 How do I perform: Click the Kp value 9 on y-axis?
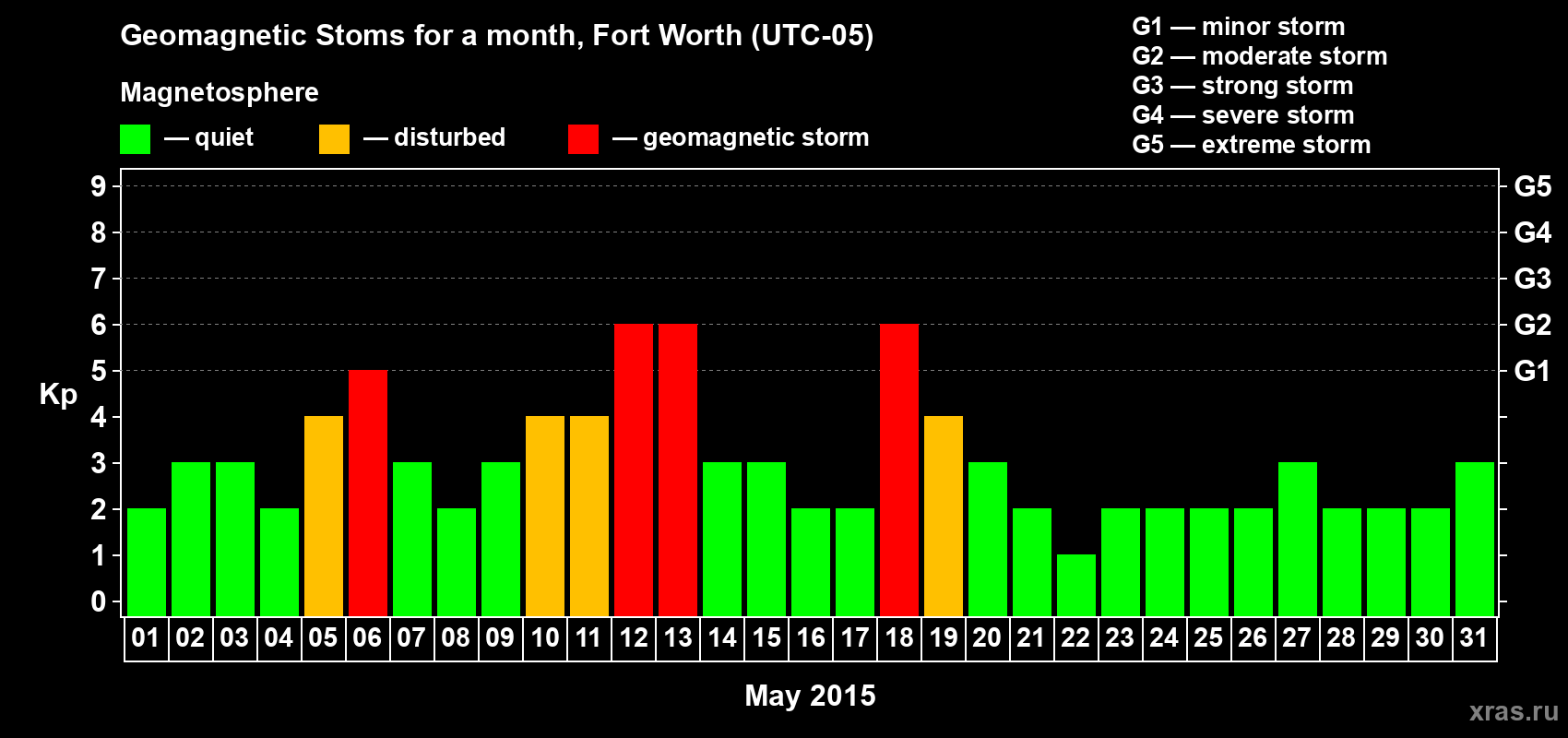[99, 186]
